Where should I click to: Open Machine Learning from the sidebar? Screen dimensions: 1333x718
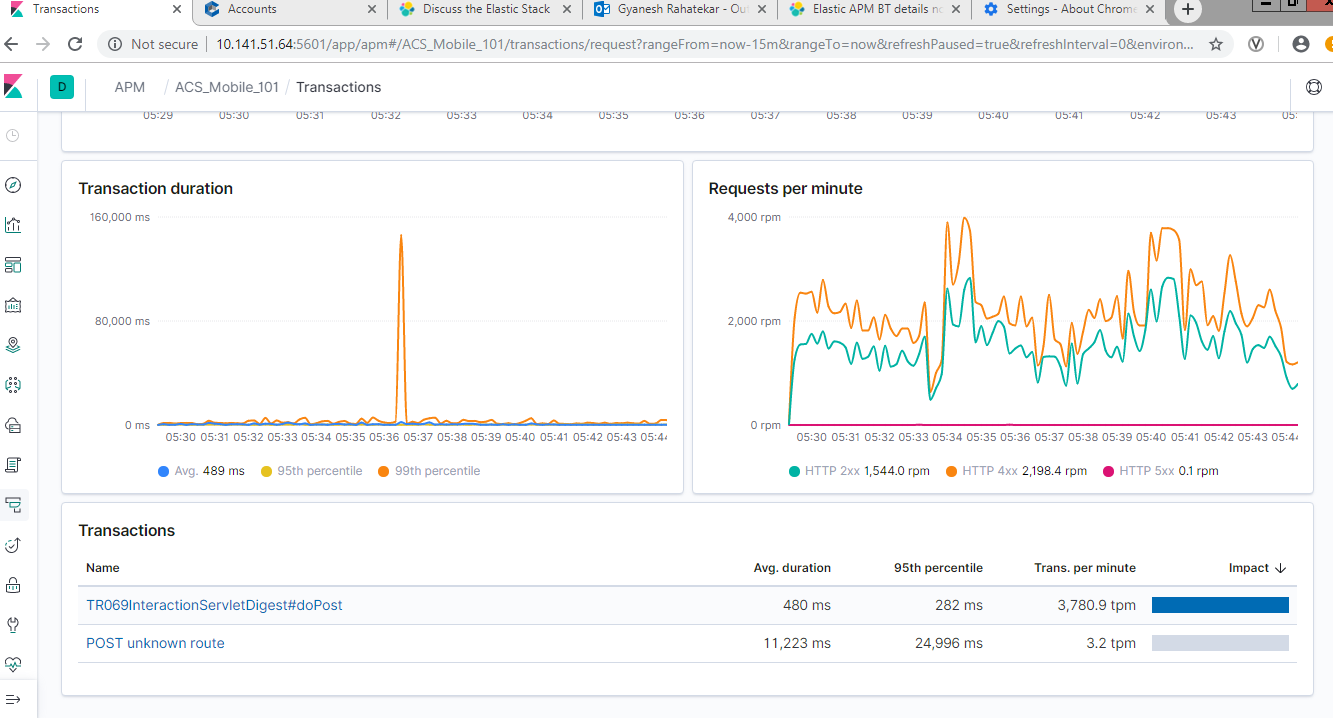point(13,385)
